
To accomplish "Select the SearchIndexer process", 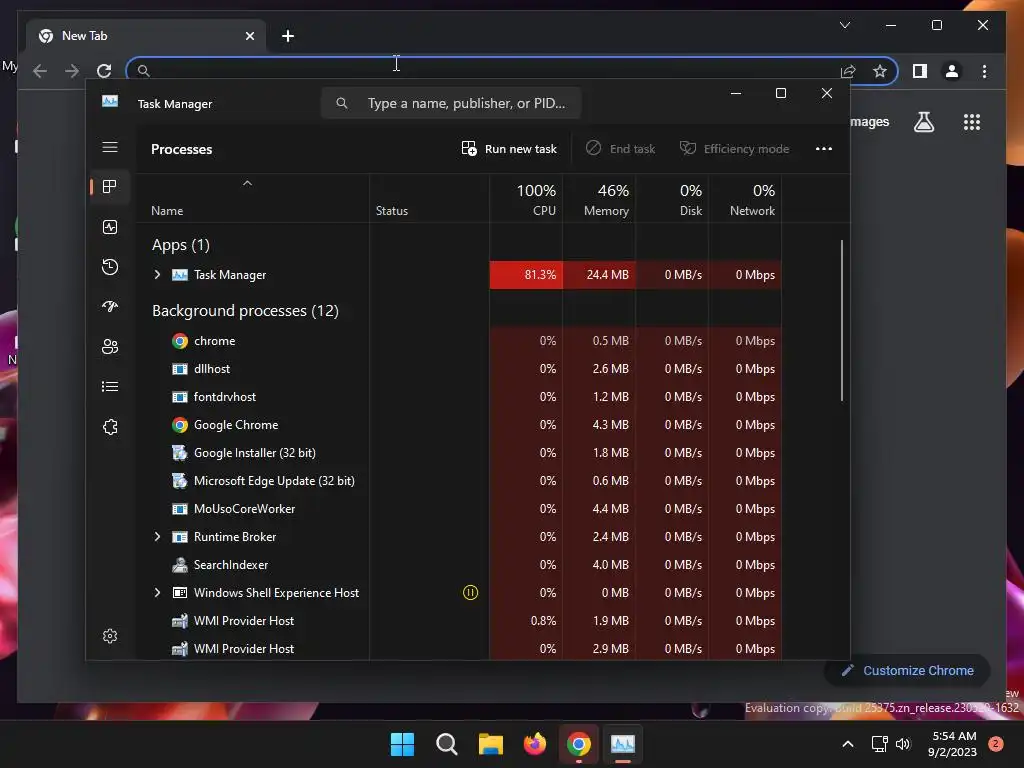I will coord(458,565).
